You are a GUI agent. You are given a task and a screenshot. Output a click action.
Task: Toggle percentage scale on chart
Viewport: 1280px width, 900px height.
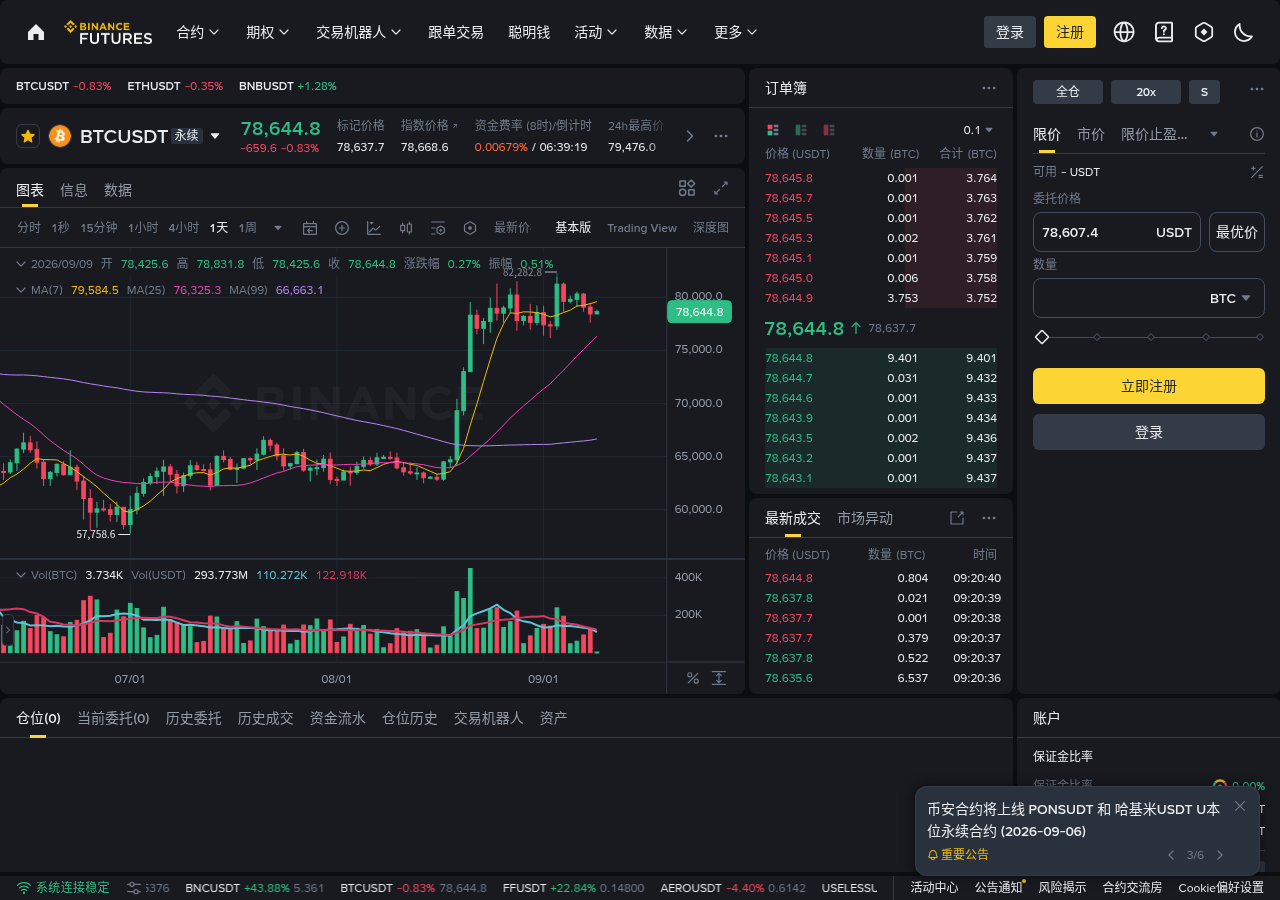(x=693, y=678)
